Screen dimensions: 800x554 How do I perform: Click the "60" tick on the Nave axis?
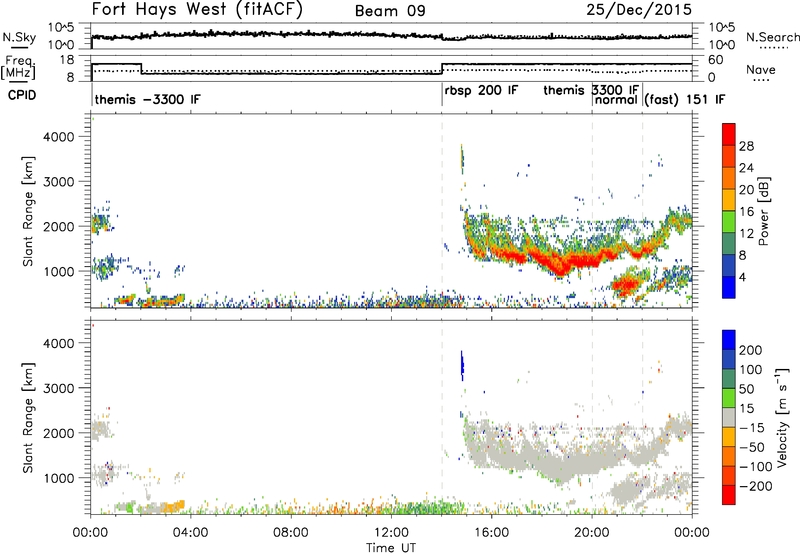716,60
